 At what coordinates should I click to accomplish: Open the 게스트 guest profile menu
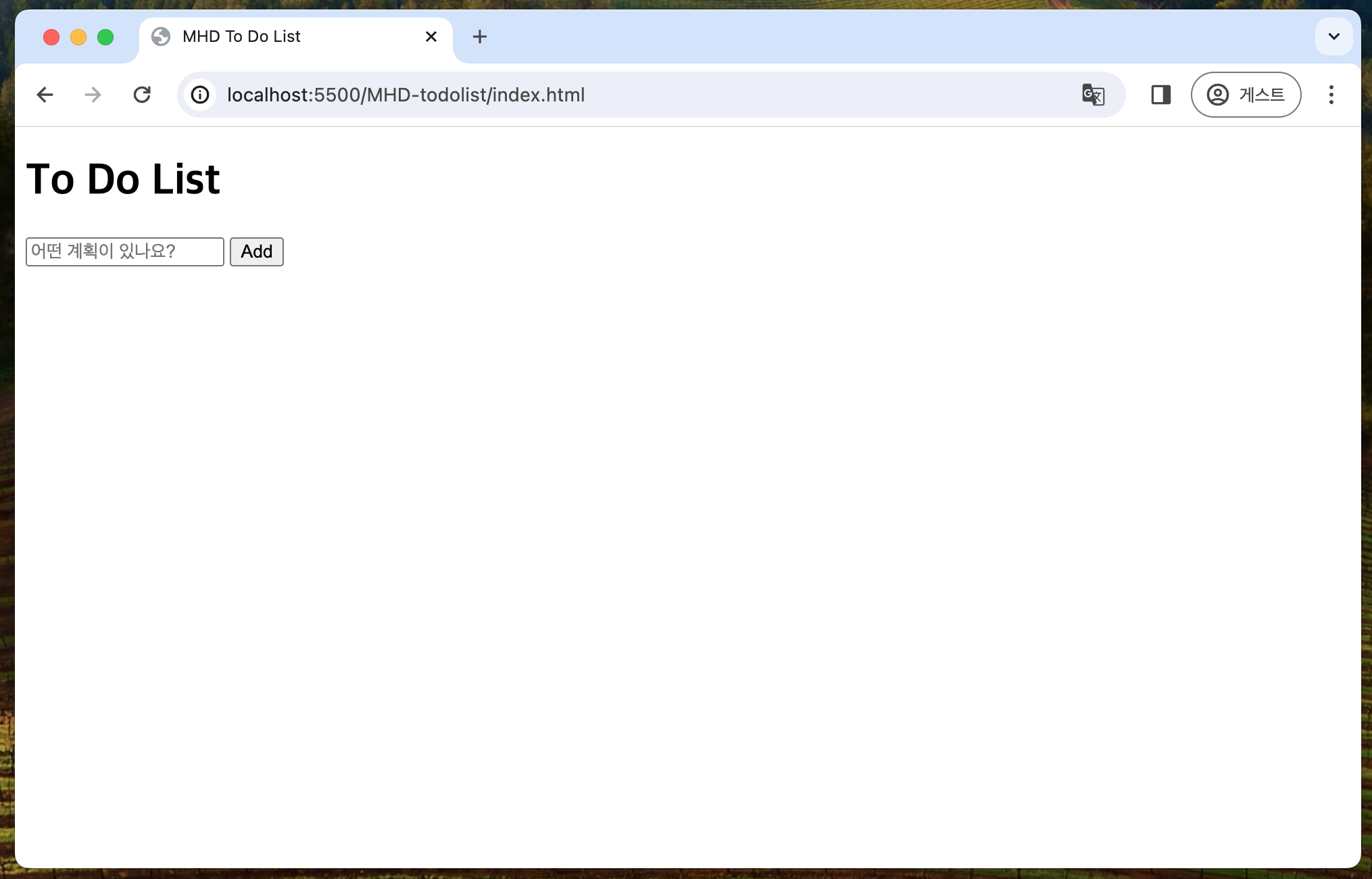(1246, 95)
